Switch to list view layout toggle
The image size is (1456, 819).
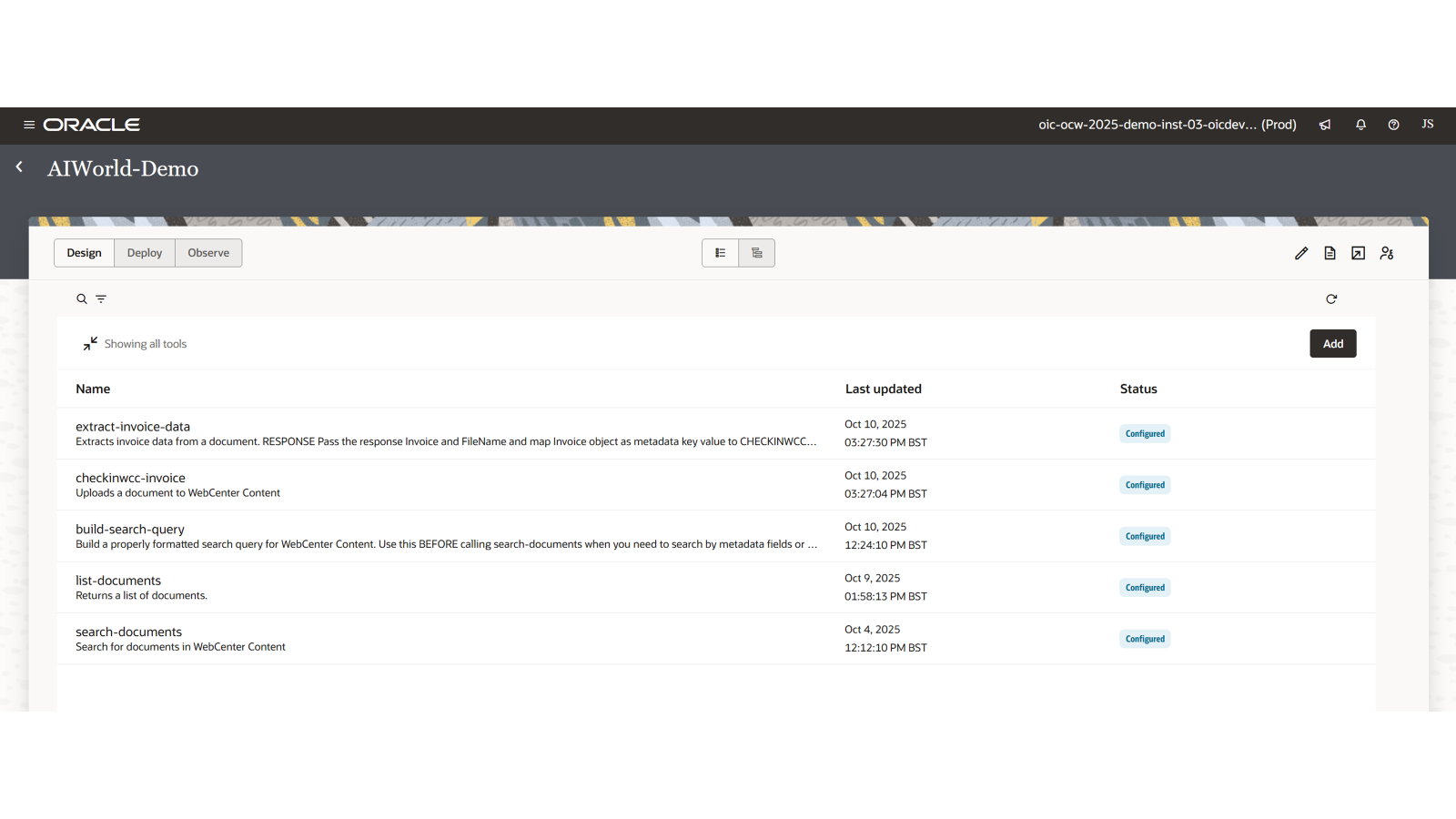tap(720, 253)
